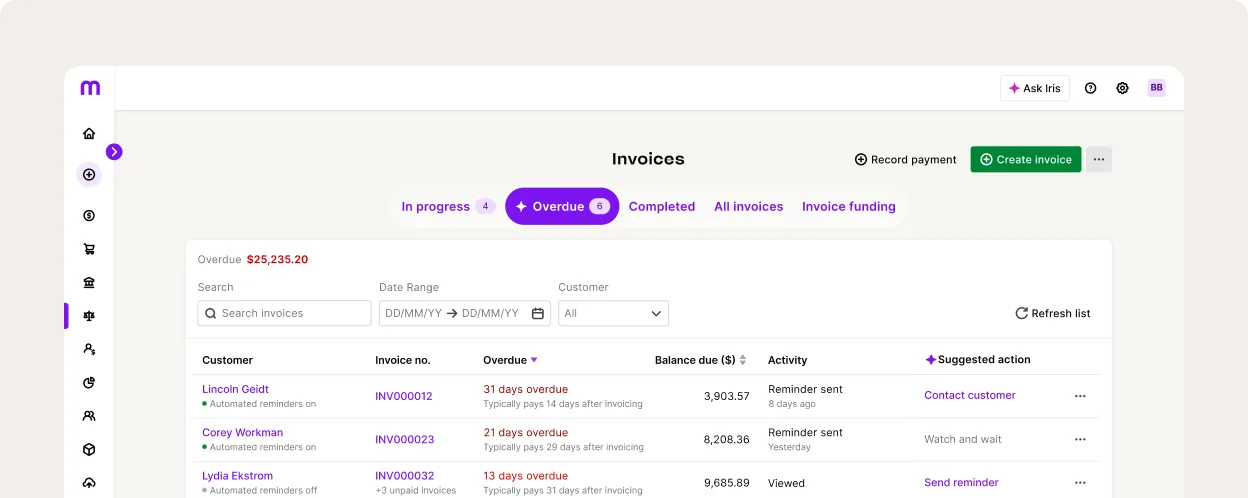Open the shopping cart sidebar icon
This screenshot has width=1248, height=498.
pyautogui.click(x=89, y=249)
